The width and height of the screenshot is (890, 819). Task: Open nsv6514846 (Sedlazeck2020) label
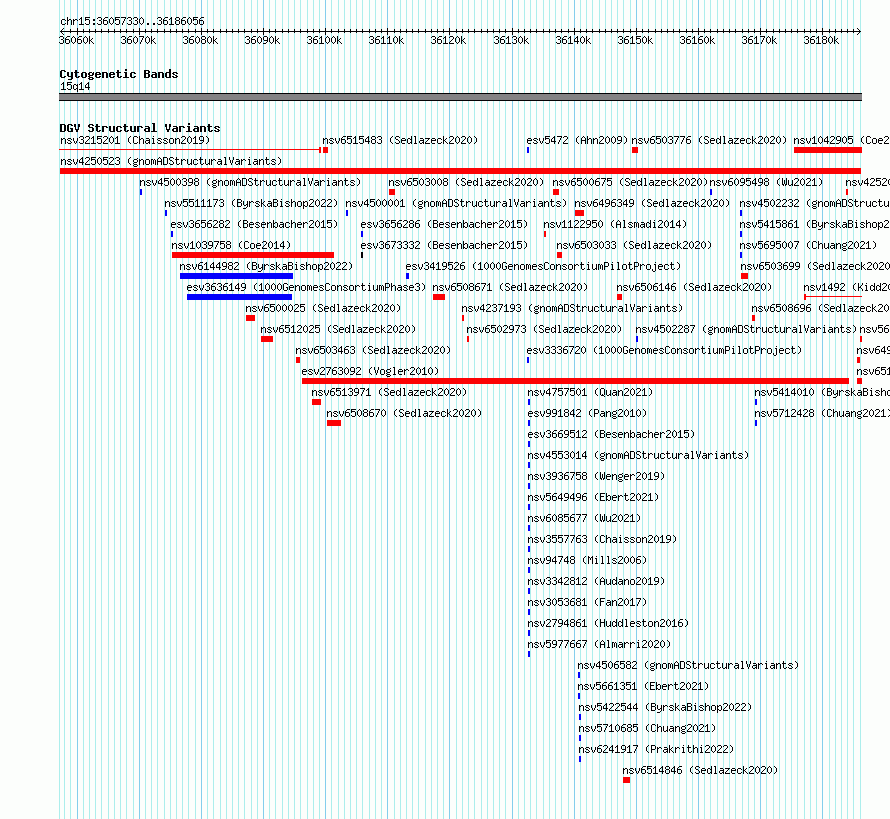700,770
